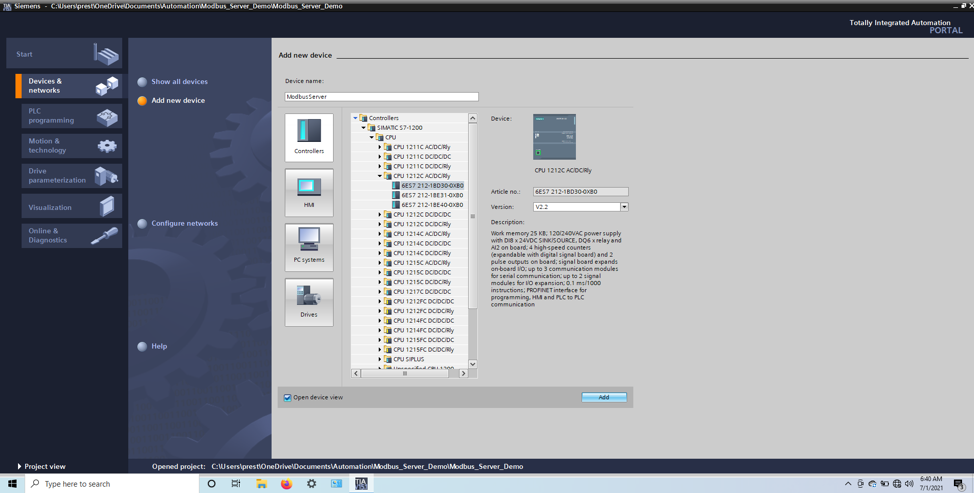The height and width of the screenshot is (493, 974).
Task: Select the Controllers device category
Action: 309,137
